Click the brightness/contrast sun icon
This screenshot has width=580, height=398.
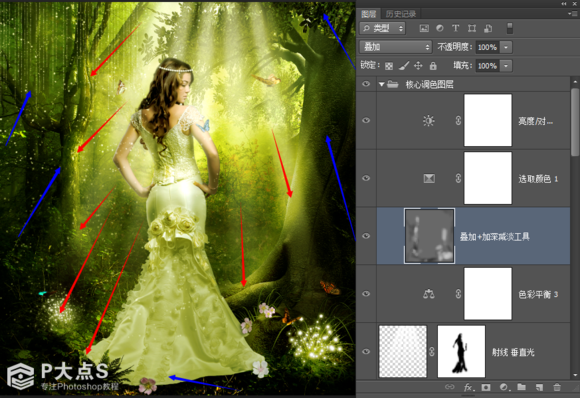(429, 121)
